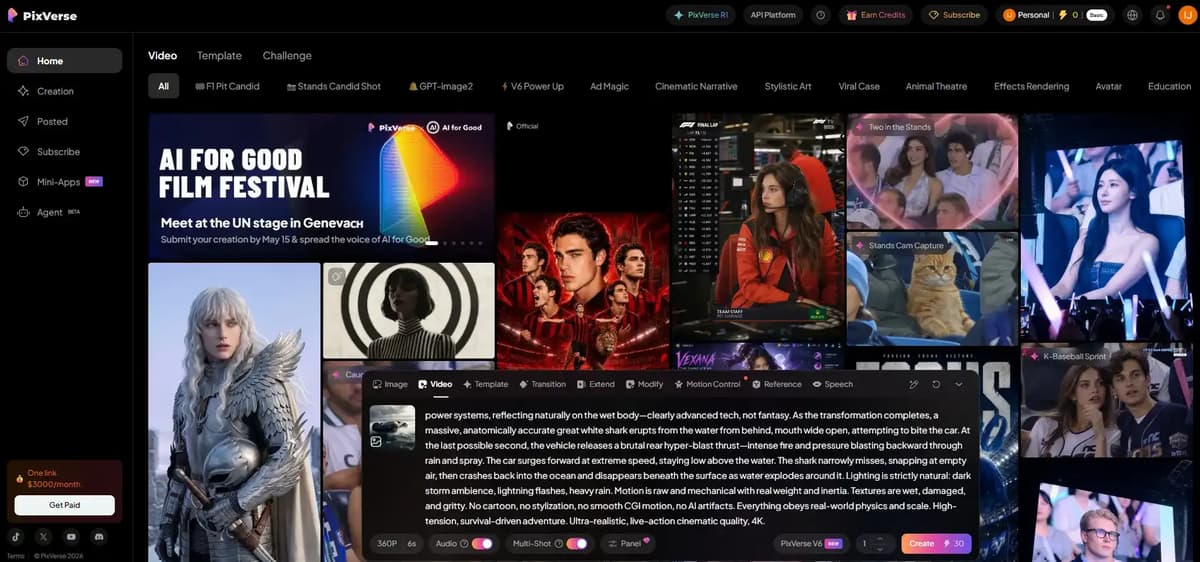This screenshot has width=1200, height=562.
Task: Open the user avatar menu
Action: pyautogui.click(x=1186, y=15)
